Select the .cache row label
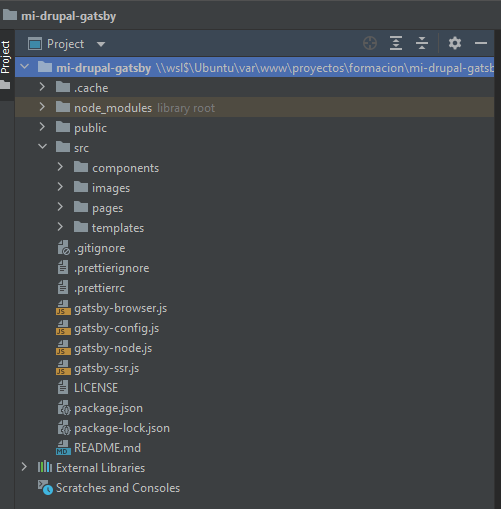 [91, 88]
